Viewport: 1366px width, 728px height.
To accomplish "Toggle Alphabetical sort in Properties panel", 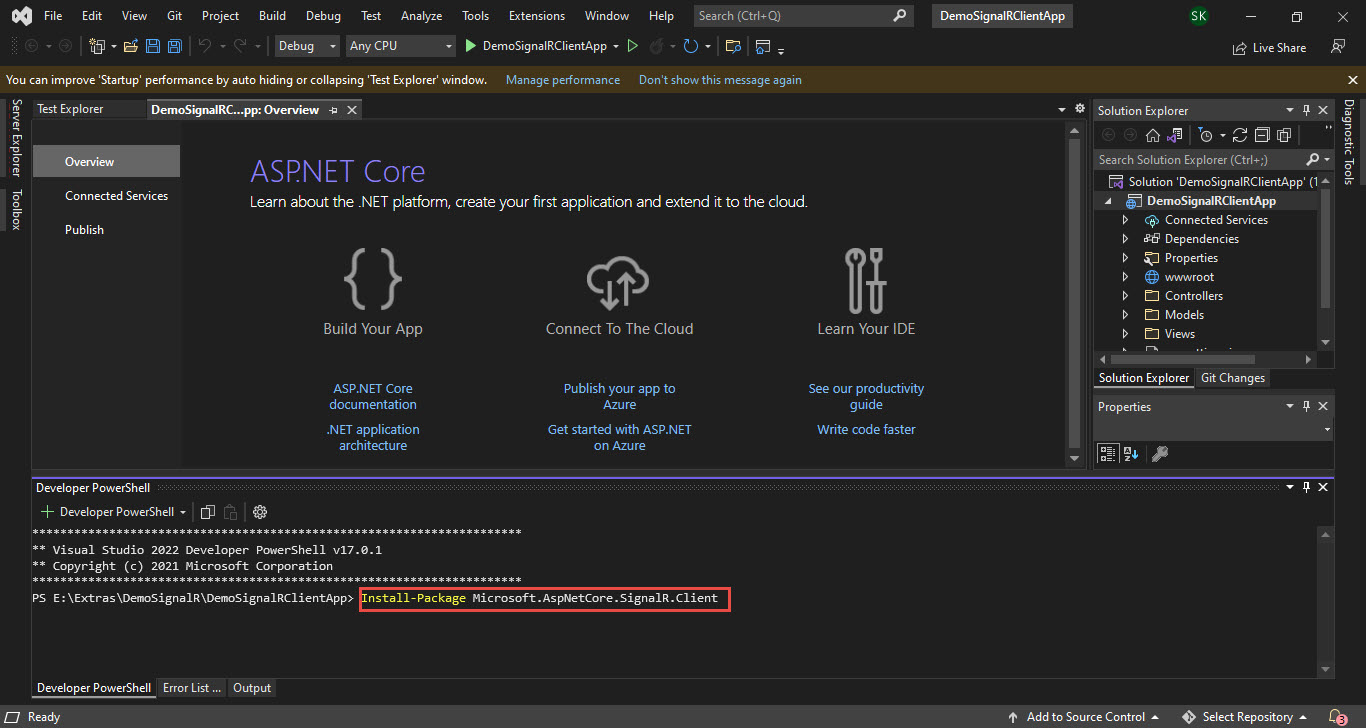I will (x=1131, y=454).
